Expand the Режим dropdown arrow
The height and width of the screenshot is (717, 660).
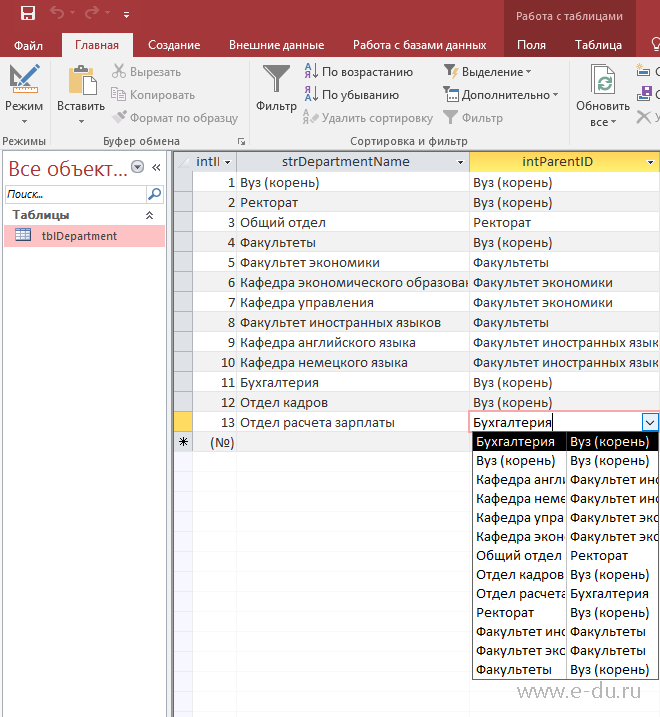(24, 122)
